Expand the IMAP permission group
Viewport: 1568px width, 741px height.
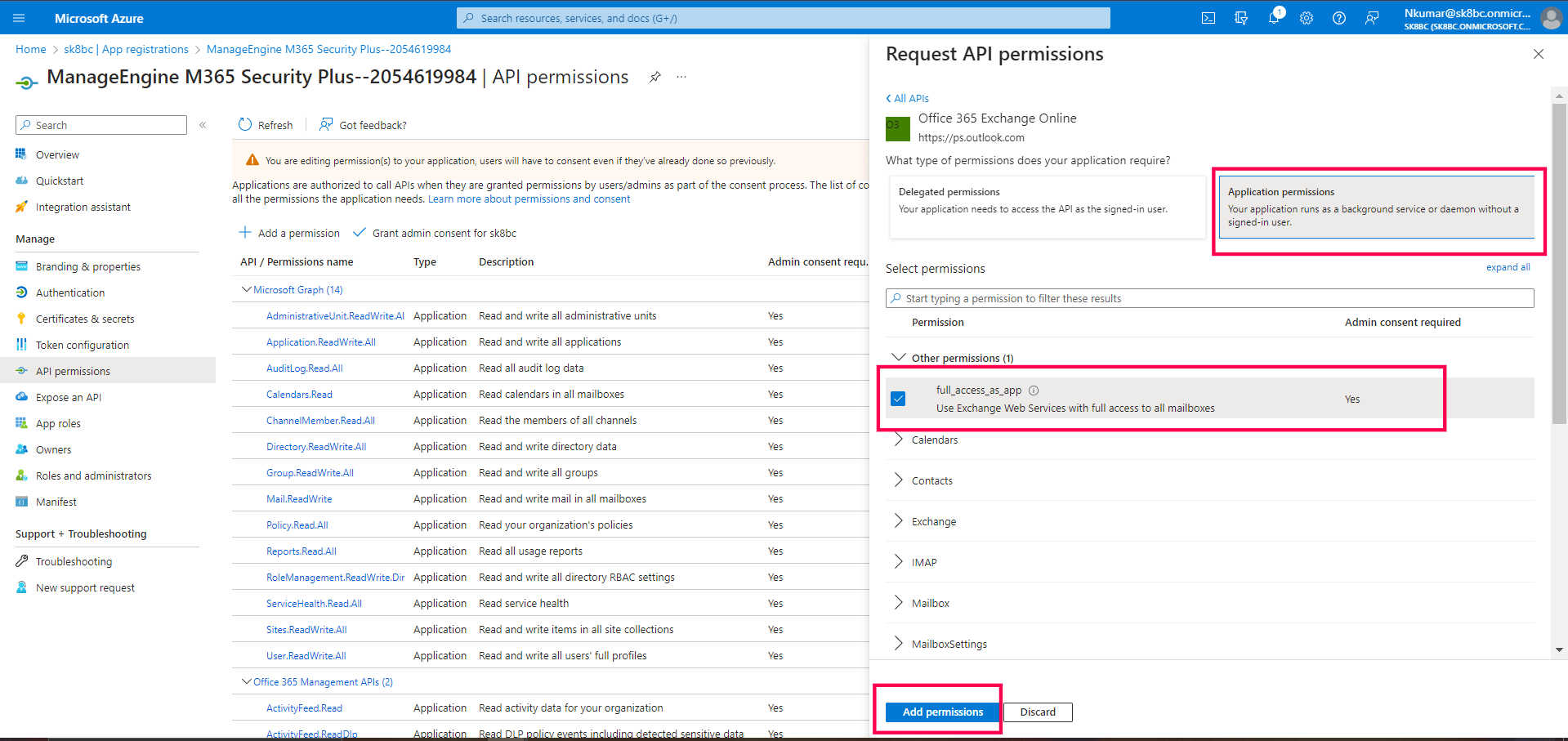point(898,562)
